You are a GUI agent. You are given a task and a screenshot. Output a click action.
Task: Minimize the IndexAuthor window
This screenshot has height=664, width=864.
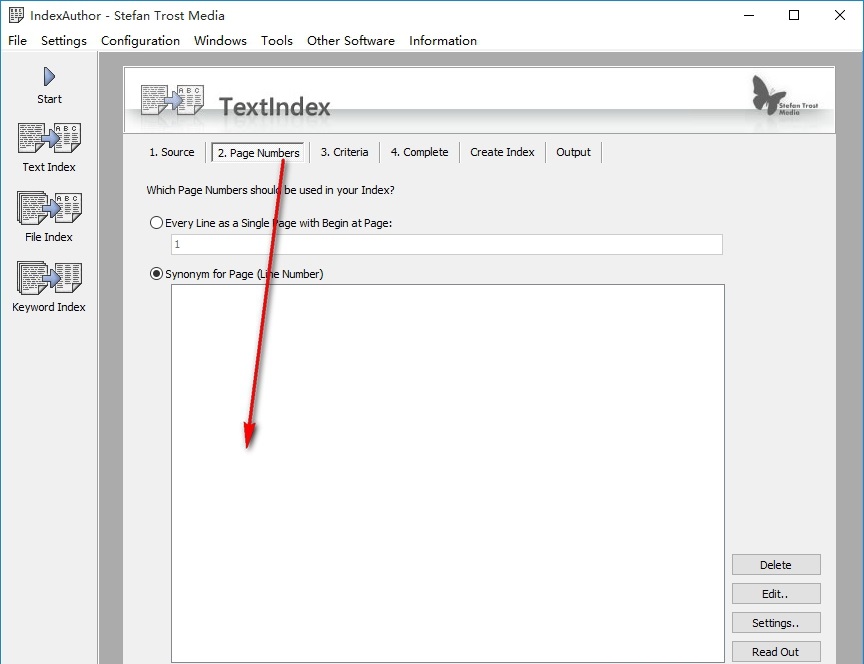click(749, 15)
